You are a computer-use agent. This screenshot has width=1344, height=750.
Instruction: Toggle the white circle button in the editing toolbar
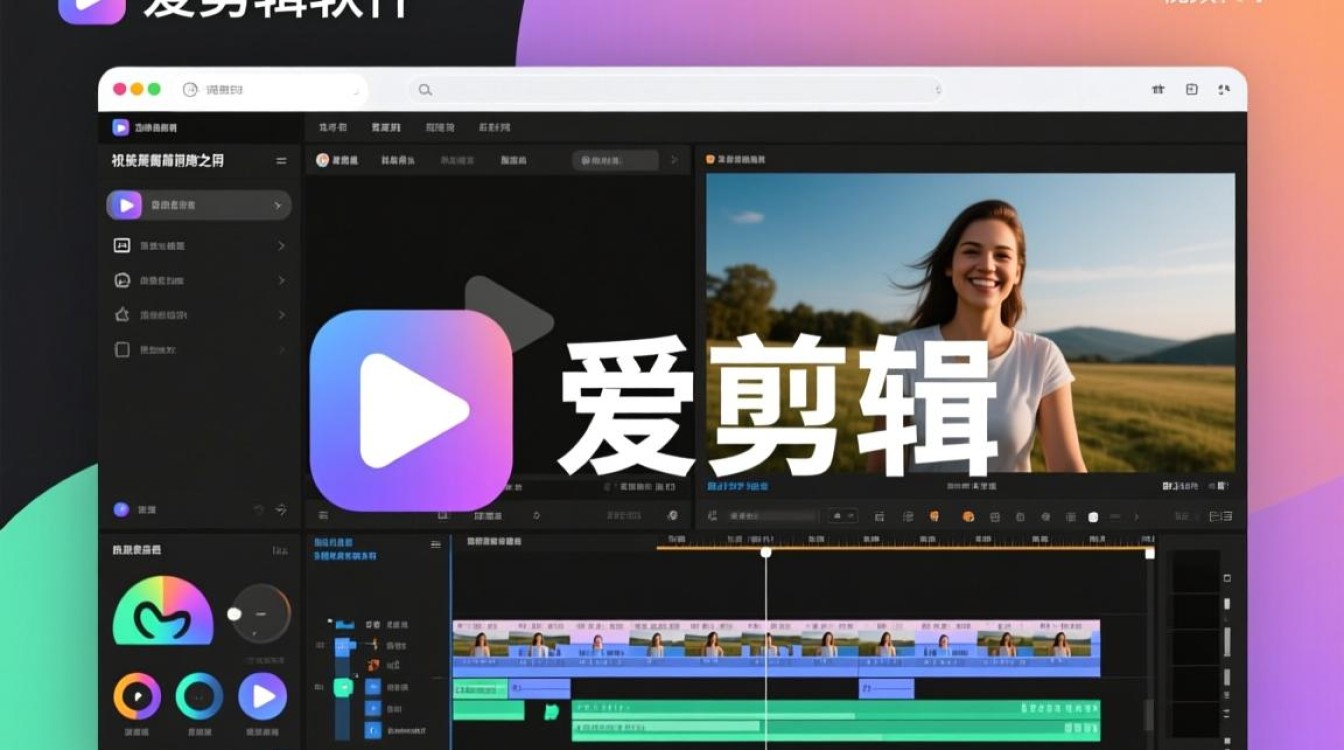pos(1093,517)
